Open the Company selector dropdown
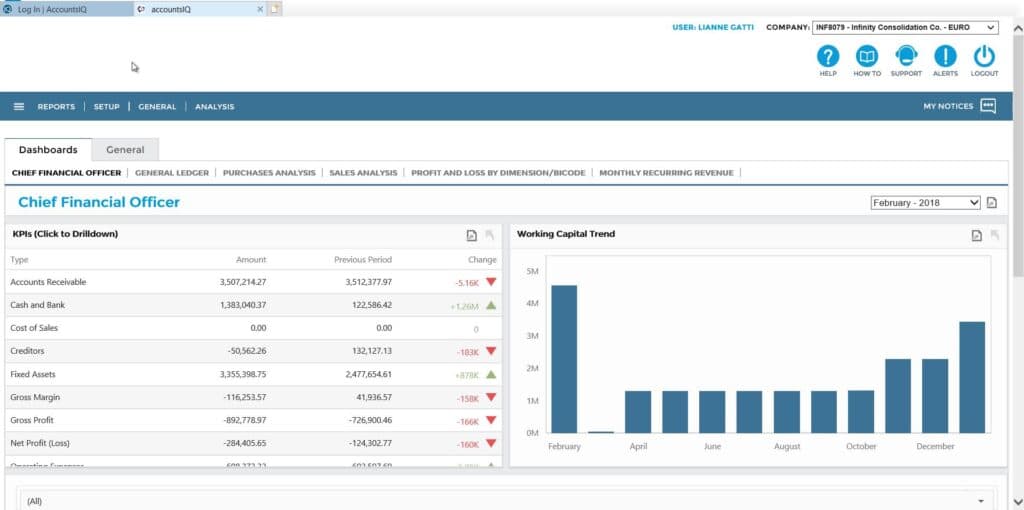Viewport: 1024px width, 510px height. click(x=905, y=27)
